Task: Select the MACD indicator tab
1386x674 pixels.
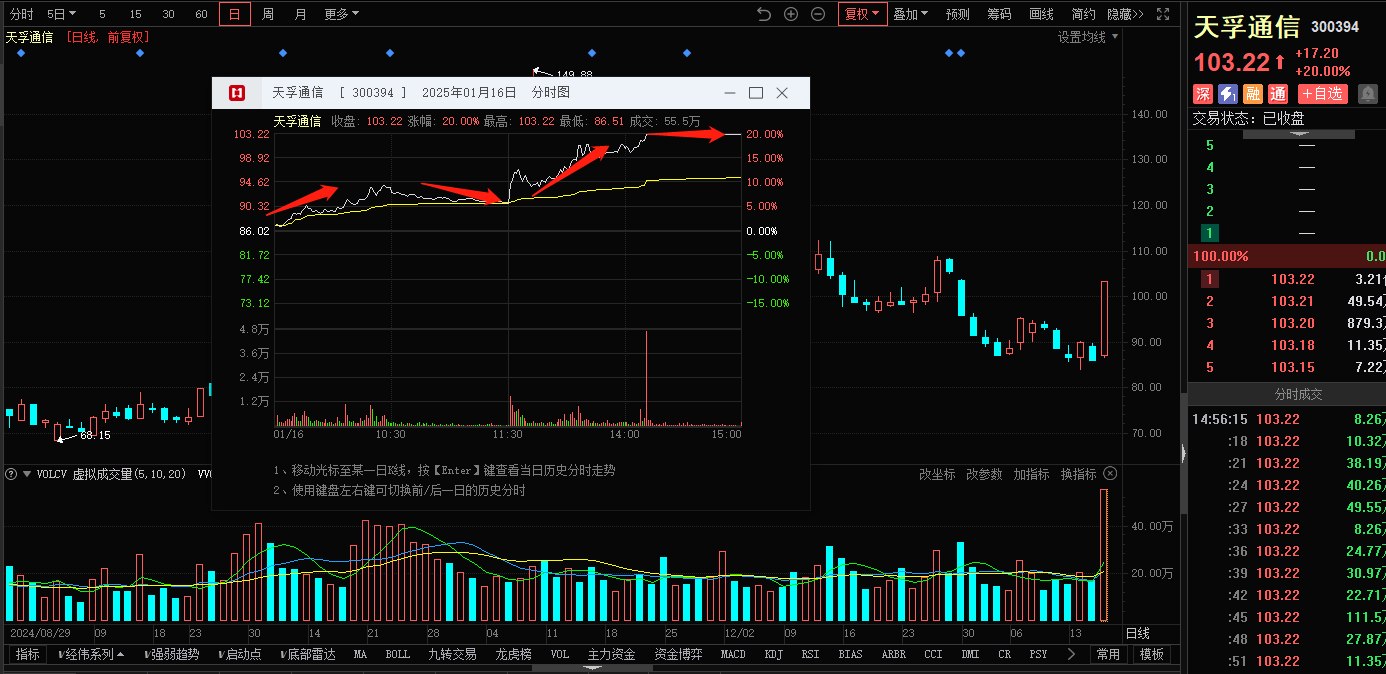Action: coord(733,654)
